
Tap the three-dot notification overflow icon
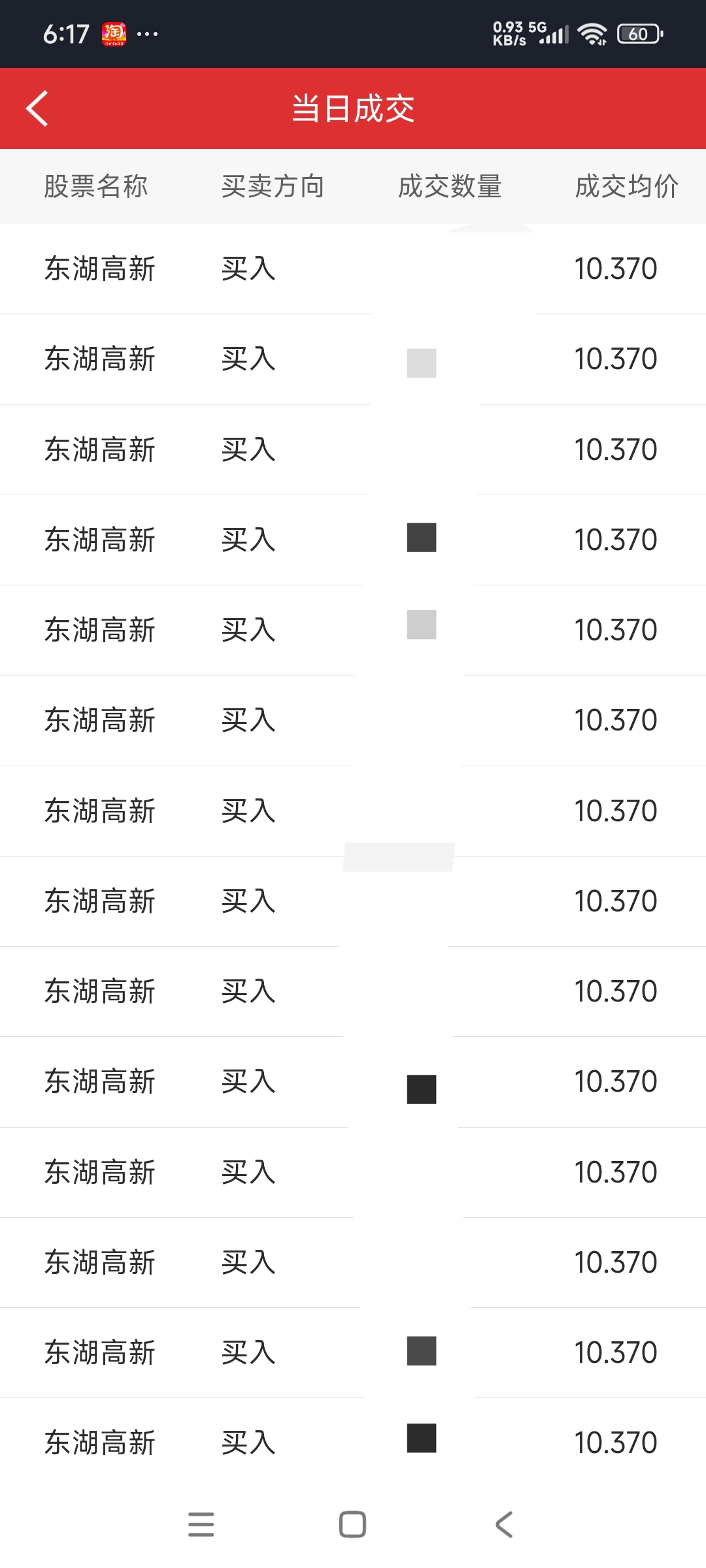pos(147,34)
